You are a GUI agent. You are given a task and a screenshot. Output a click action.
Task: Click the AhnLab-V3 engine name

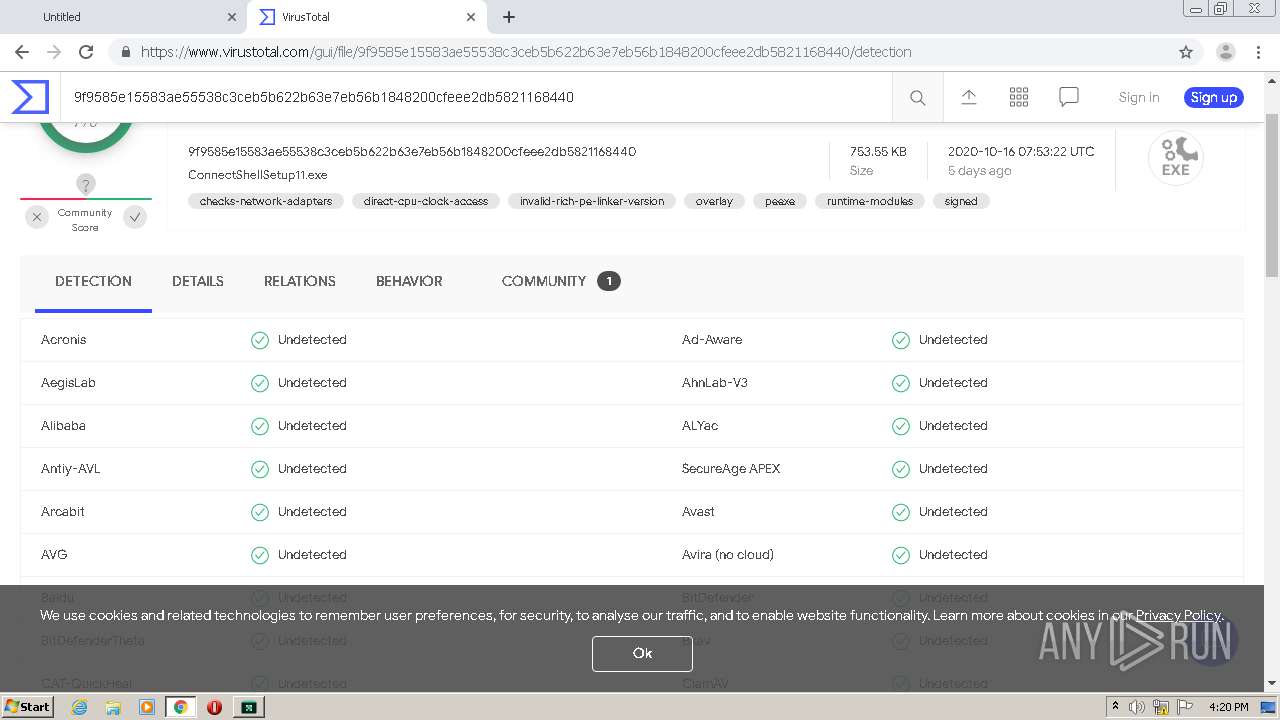[715, 383]
